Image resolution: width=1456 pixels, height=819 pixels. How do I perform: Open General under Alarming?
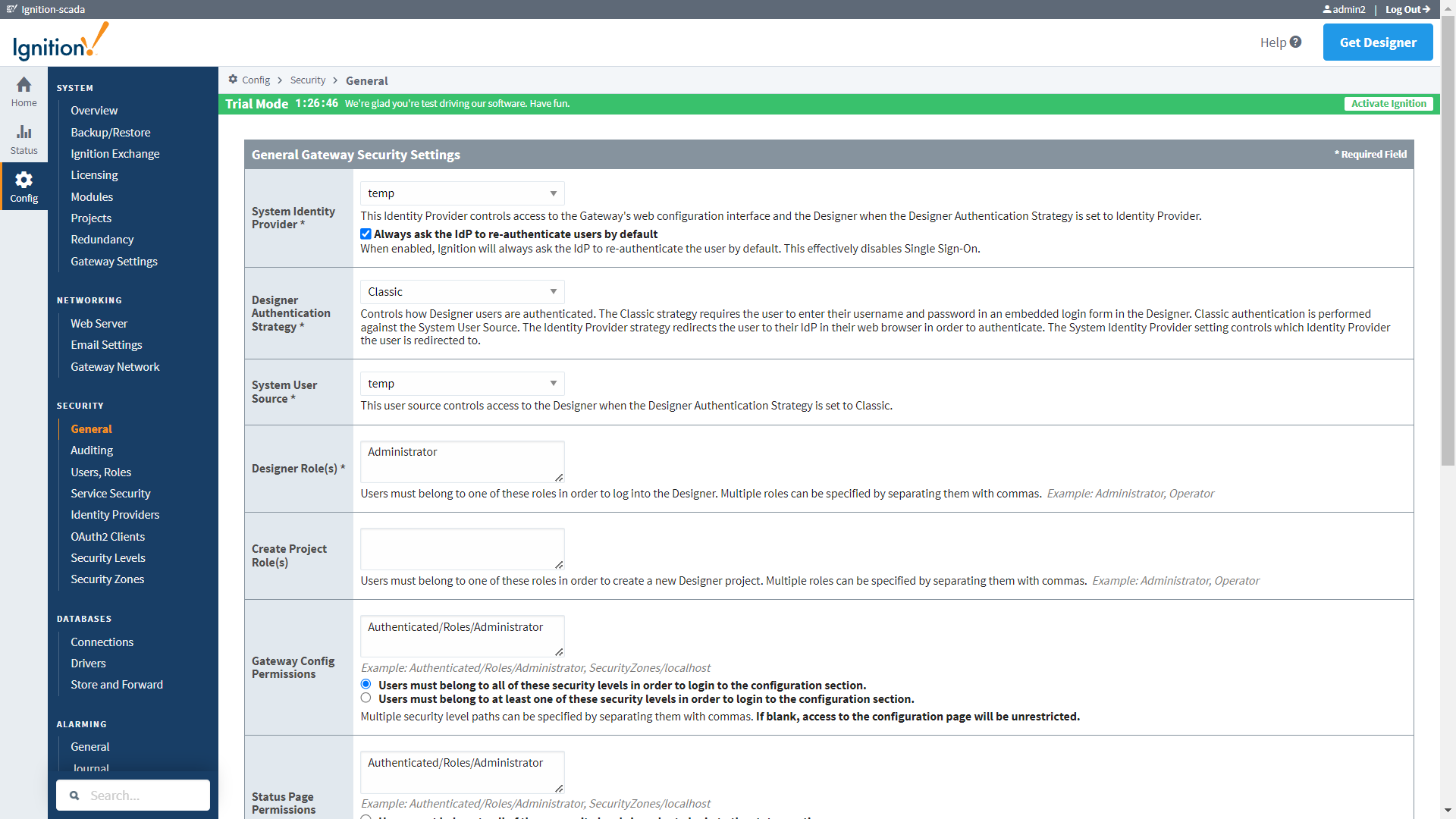click(90, 746)
